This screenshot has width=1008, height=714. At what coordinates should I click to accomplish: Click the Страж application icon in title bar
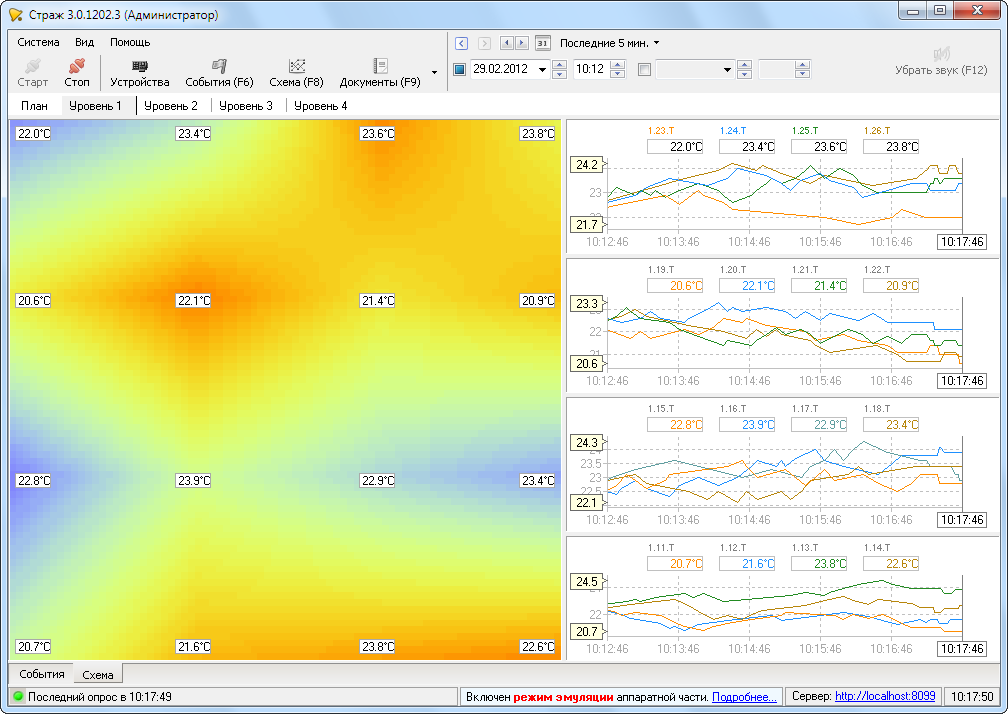[x=15, y=13]
